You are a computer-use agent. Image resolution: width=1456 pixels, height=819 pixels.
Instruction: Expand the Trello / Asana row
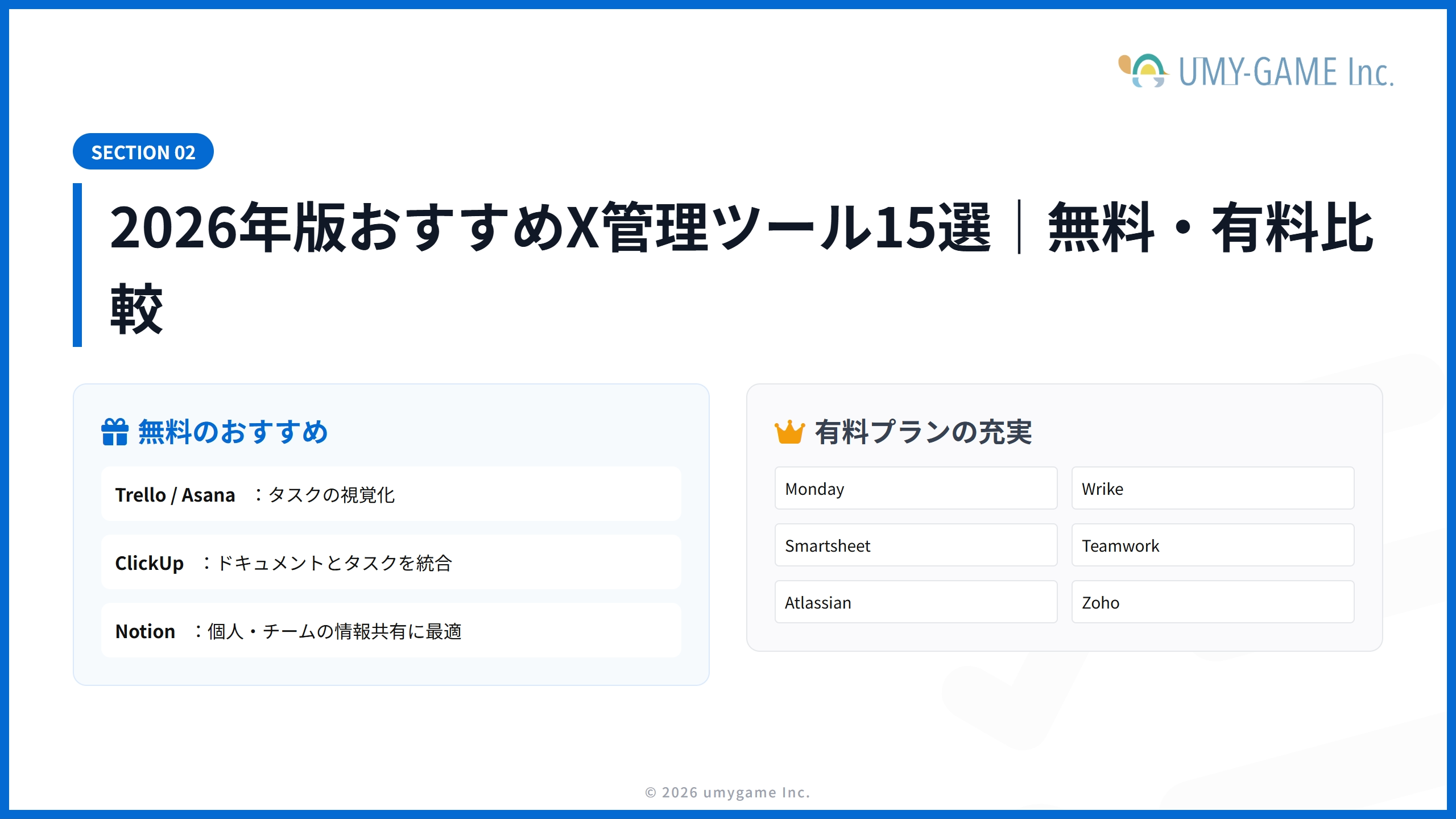[391, 494]
